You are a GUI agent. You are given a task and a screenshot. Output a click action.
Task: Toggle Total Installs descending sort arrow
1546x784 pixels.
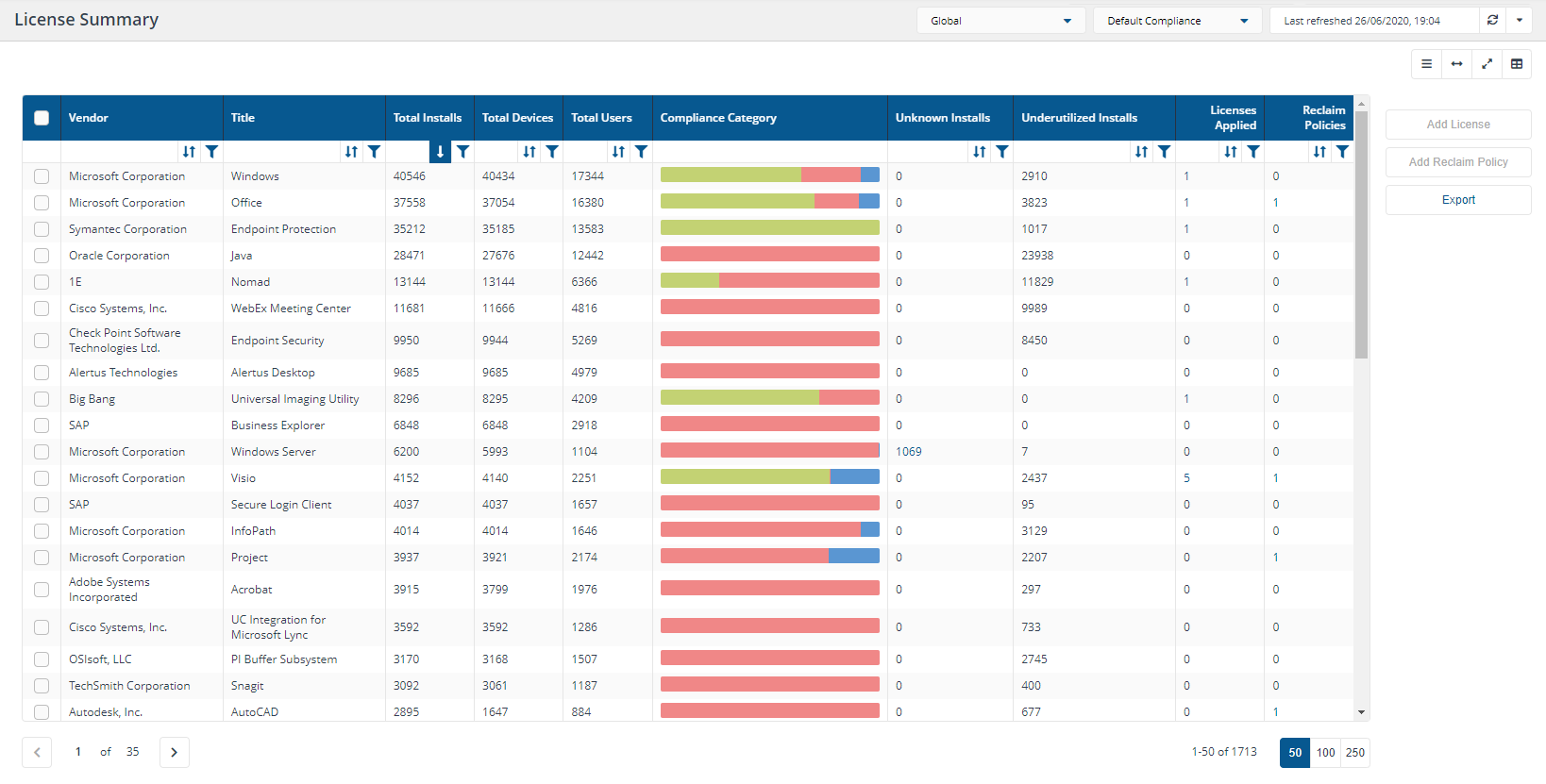point(440,152)
